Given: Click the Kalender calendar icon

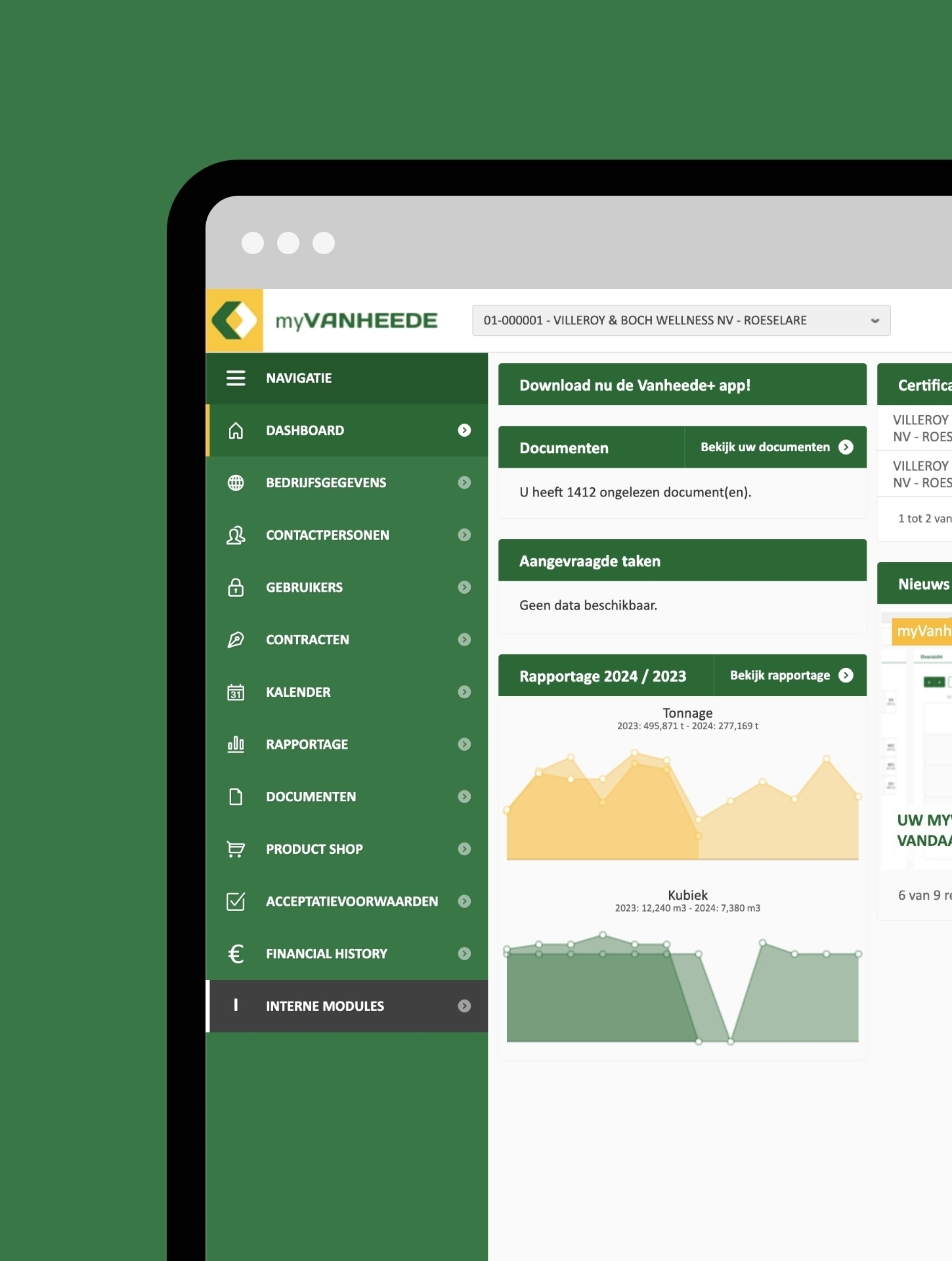Looking at the screenshot, I should (x=236, y=692).
